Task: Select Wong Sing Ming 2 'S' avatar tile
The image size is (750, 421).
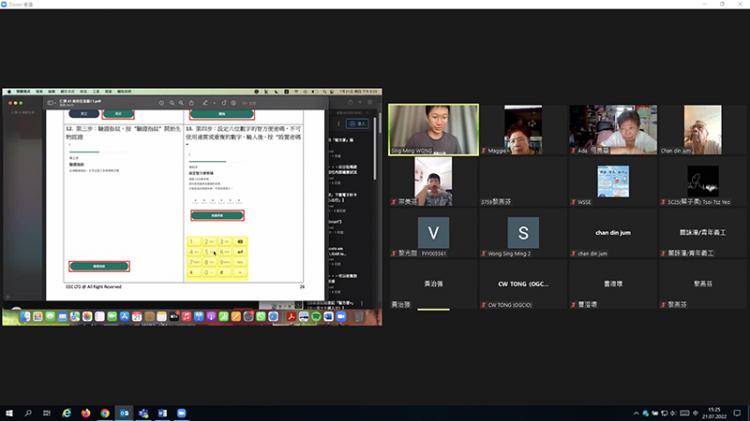Action: tap(523, 233)
